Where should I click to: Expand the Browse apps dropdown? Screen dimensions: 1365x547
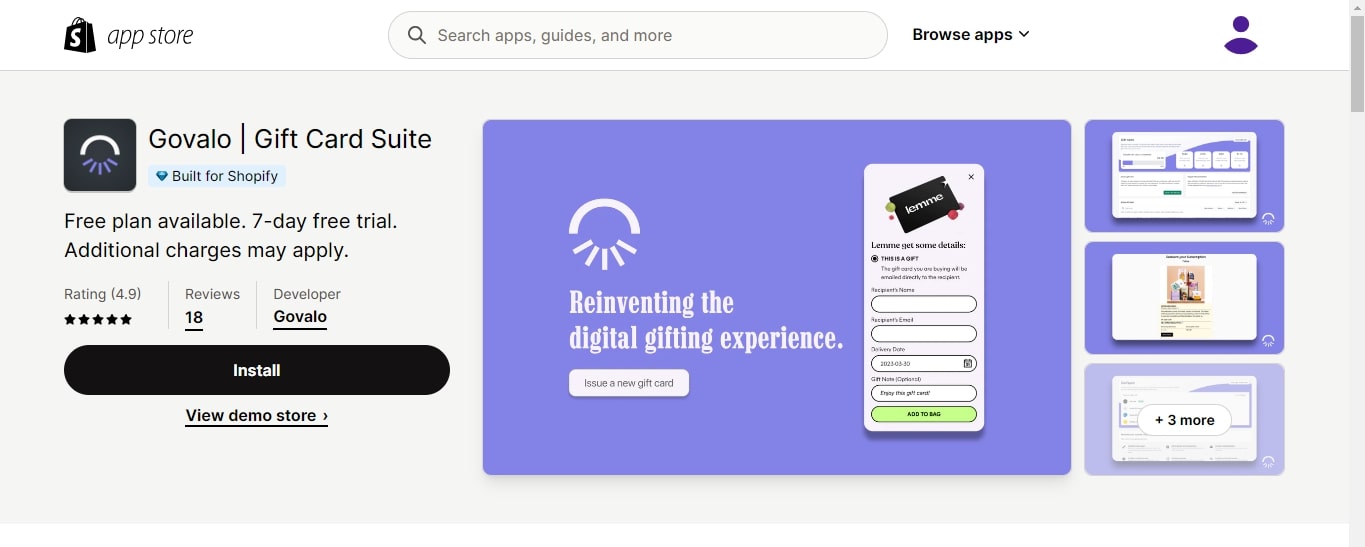970,35
